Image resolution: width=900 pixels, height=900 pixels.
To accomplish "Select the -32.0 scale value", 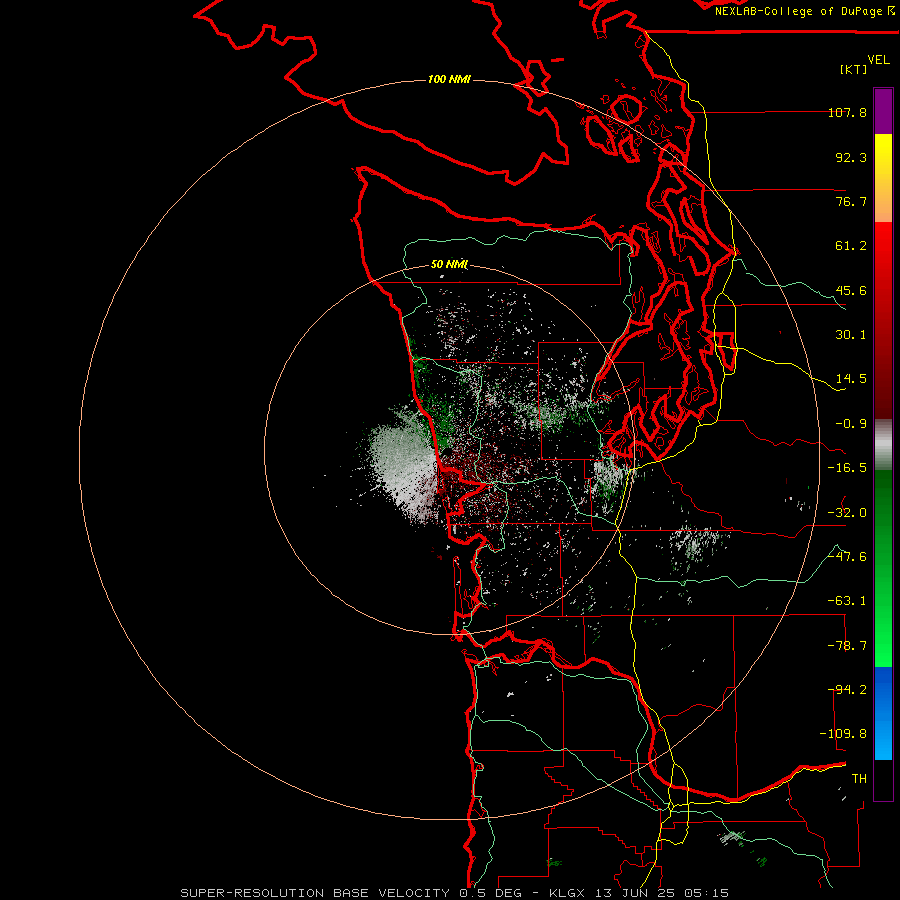I will (x=847, y=513).
